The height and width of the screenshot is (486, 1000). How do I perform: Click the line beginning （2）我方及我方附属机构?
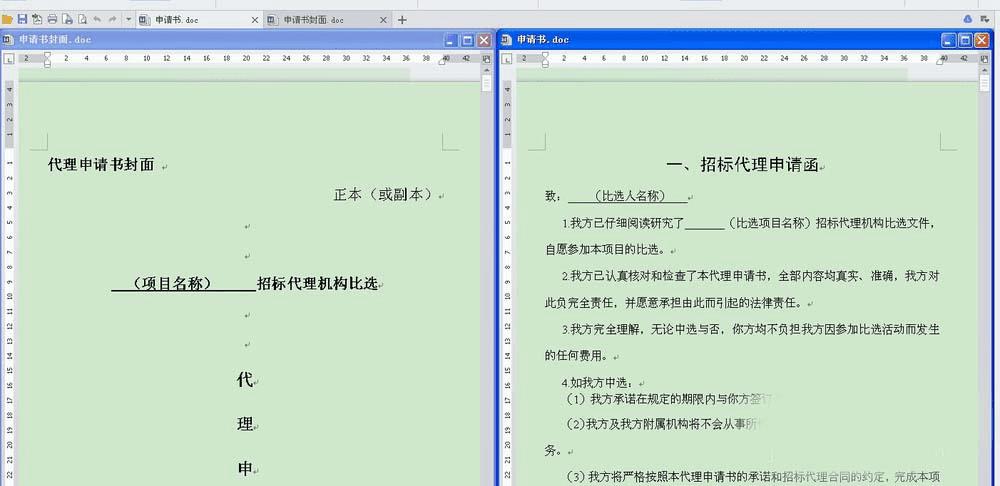pyautogui.click(x=665, y=423)
